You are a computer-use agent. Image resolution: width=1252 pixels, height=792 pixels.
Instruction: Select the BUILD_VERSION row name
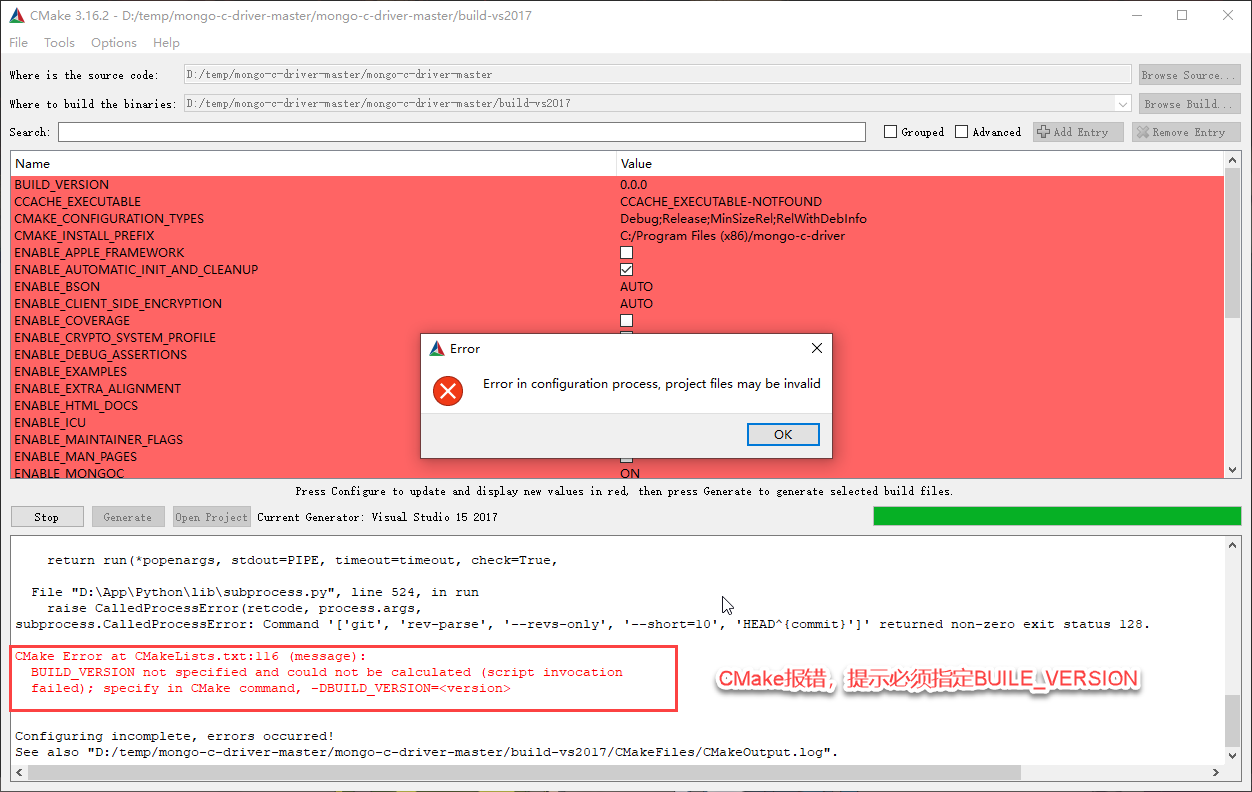62,185
